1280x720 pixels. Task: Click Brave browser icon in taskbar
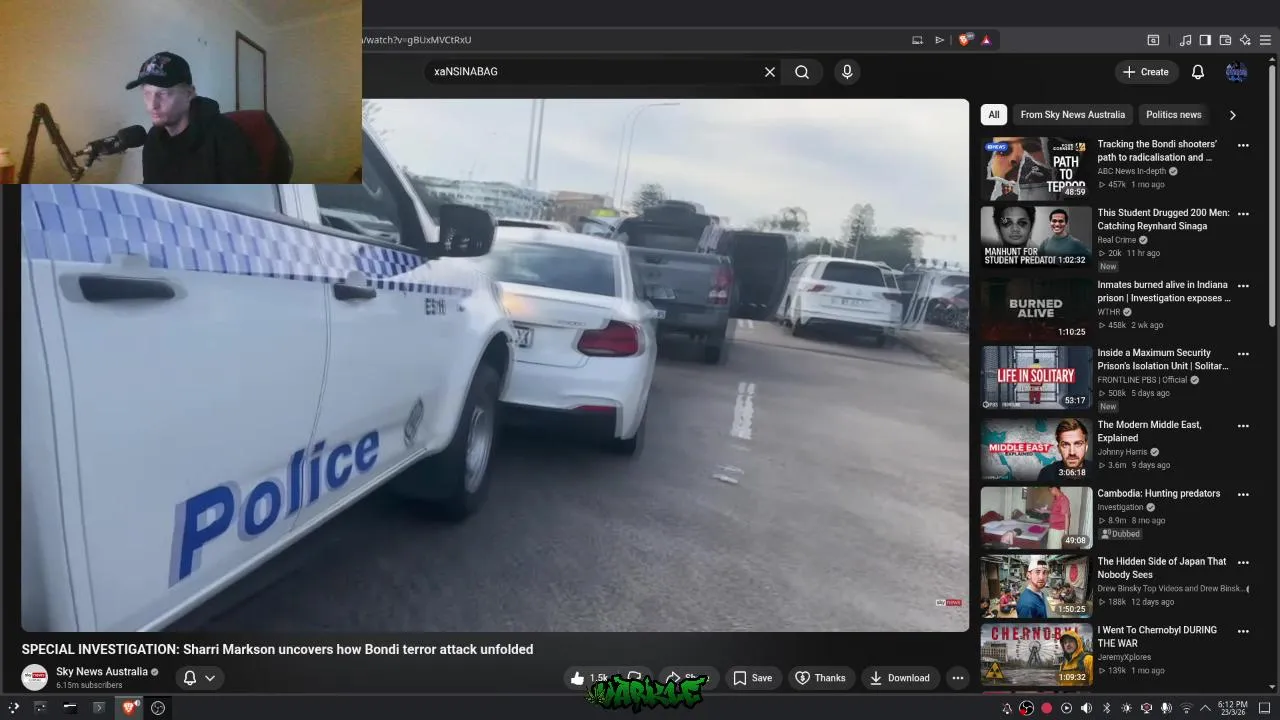[x=128, y=707]
